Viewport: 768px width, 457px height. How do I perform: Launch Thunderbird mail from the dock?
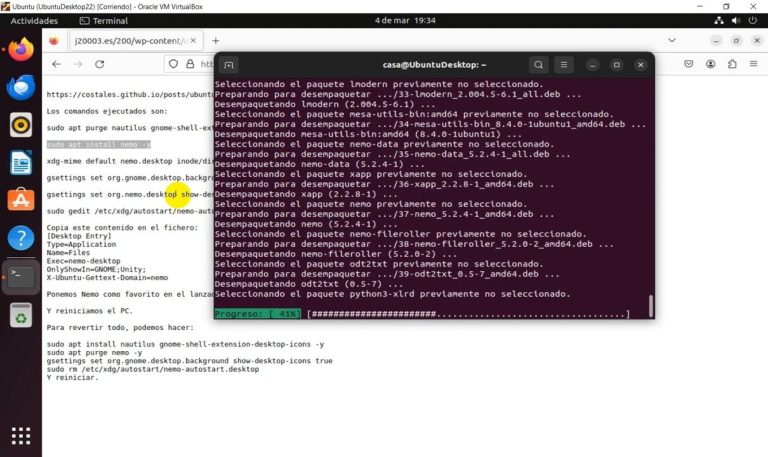[21, 87]
